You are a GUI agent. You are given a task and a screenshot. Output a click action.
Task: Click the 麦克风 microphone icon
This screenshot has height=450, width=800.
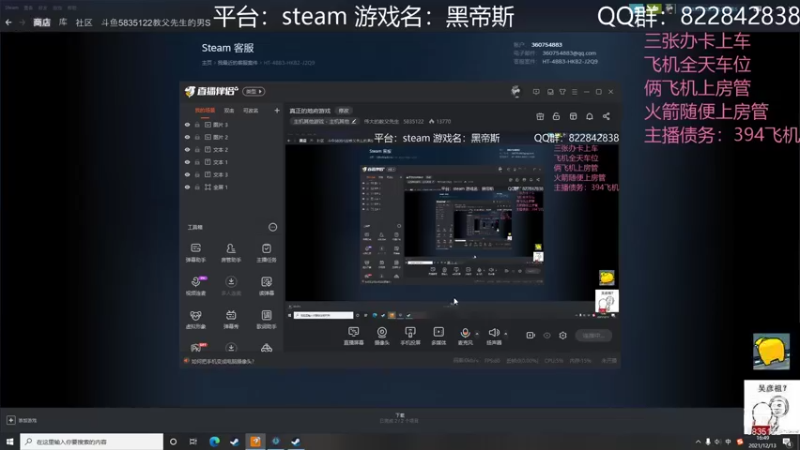(x=465, y=333)
